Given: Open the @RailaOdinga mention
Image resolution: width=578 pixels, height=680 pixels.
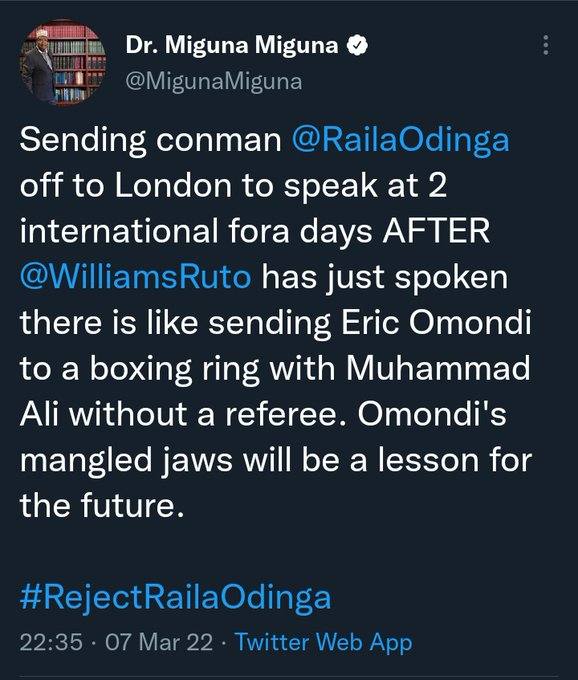Looking at the screenshot, I should [x=400, y=140].
